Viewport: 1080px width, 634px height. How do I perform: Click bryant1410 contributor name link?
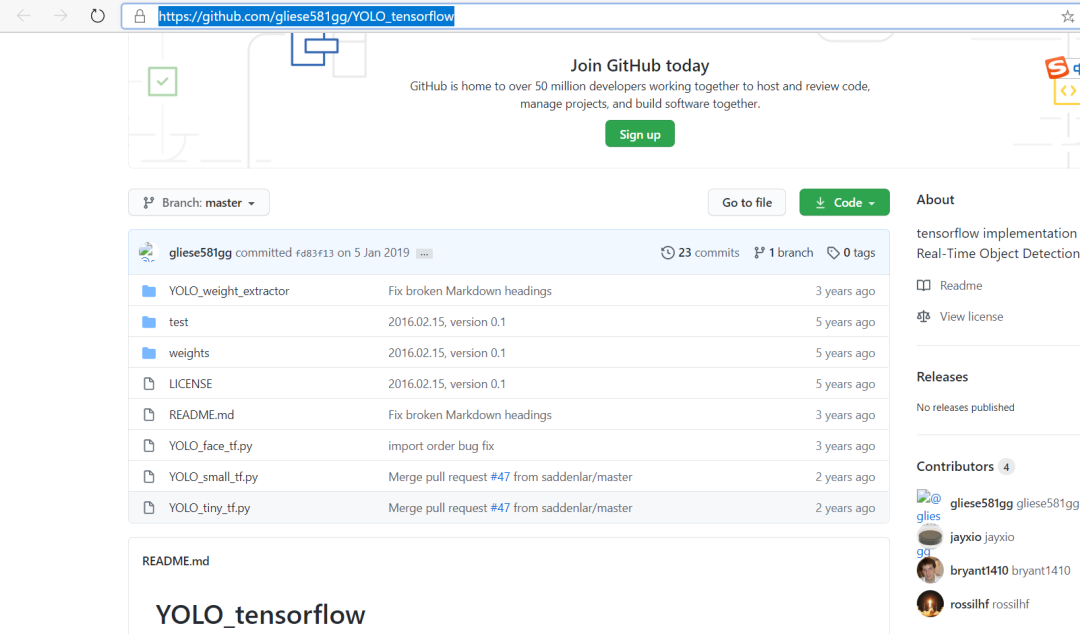point(979,571)
